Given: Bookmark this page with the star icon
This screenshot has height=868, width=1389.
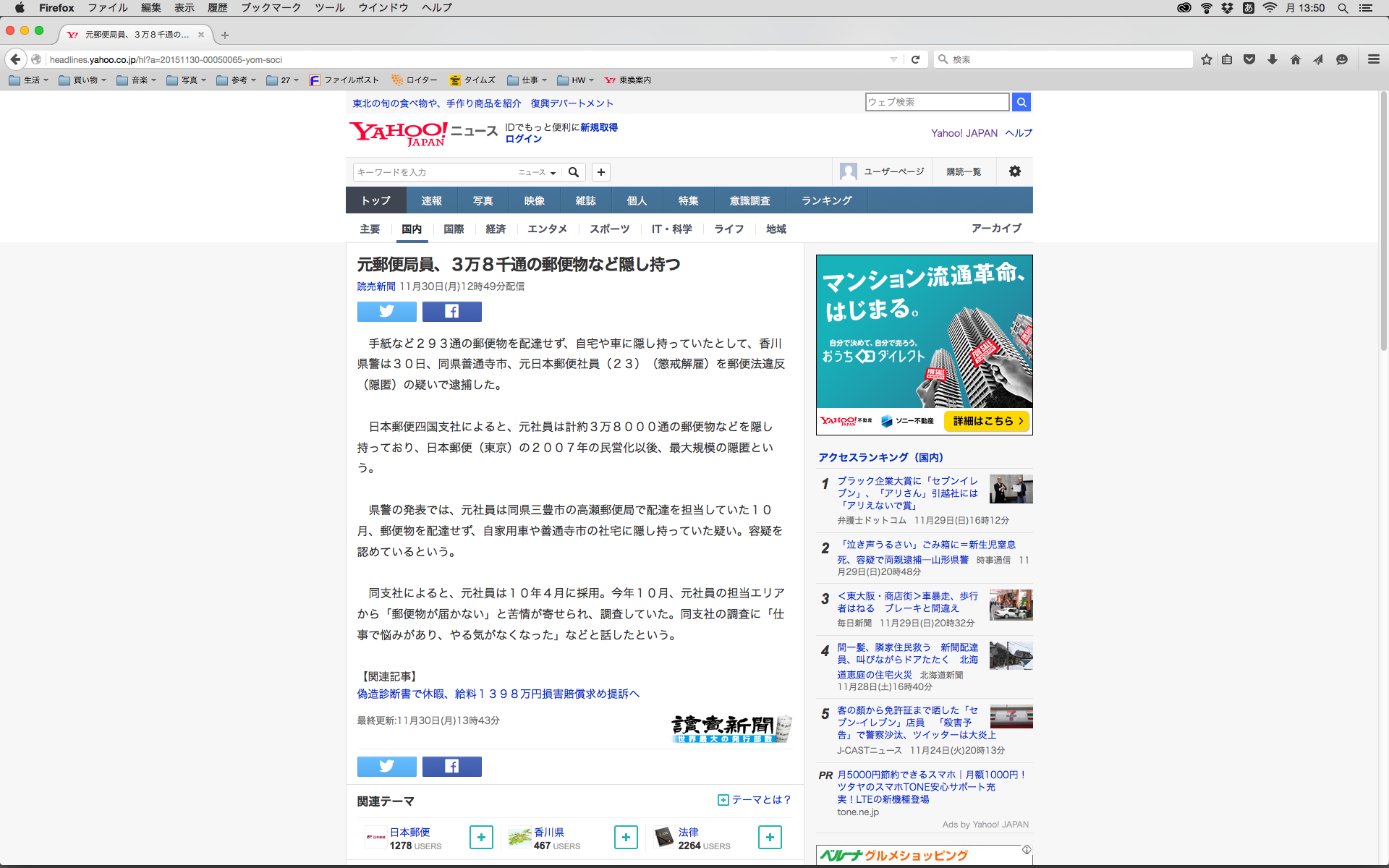Looking at the screenshot, I should point(1206,59).
